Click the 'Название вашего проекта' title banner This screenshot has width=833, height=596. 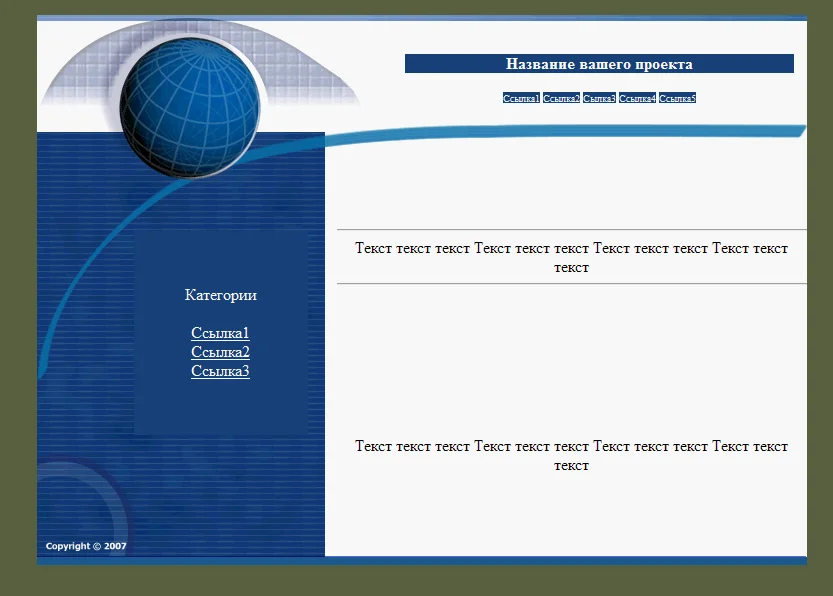click(x=599, y=64)
